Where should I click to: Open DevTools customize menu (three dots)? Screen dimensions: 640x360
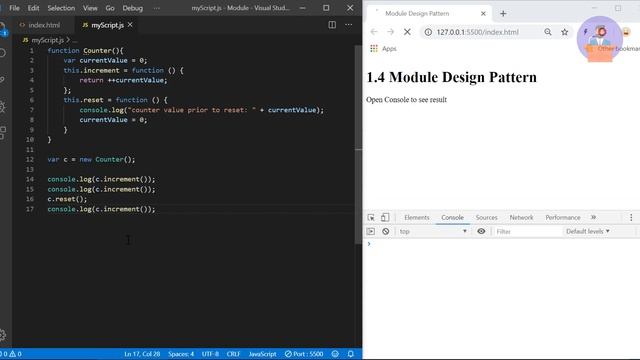631,218
